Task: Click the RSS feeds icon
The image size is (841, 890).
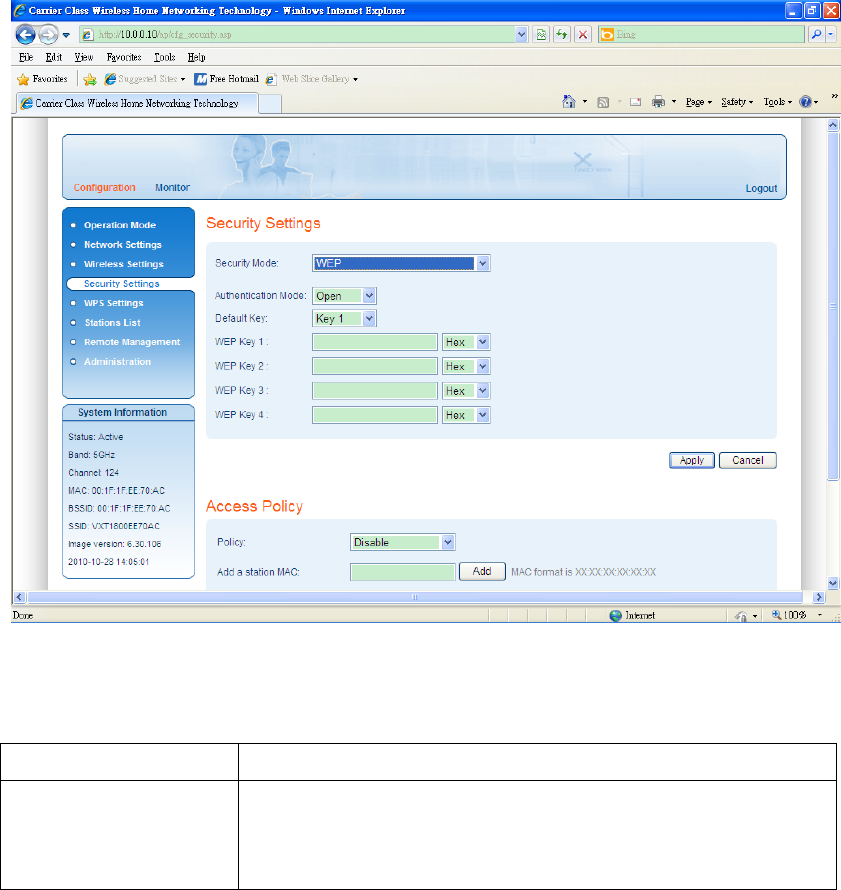Action: 603,102
